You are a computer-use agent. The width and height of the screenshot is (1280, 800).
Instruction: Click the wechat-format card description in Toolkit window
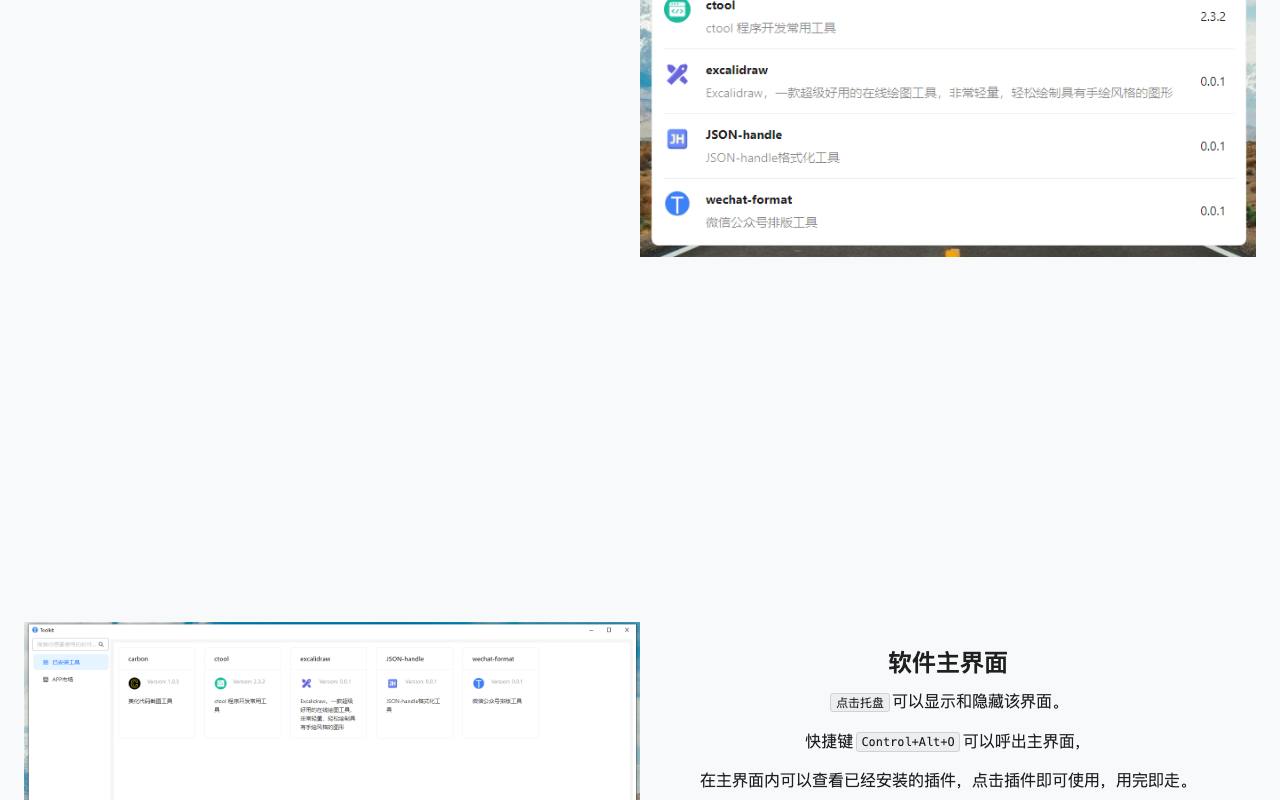[497, 701]
